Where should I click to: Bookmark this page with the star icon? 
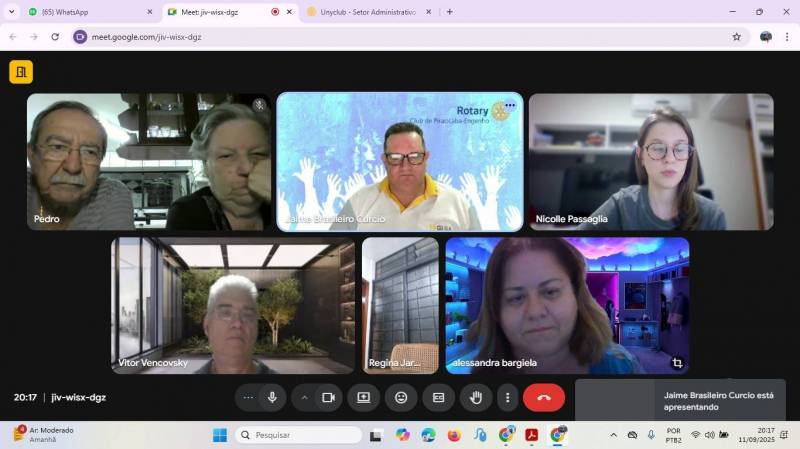click(737, 37)
